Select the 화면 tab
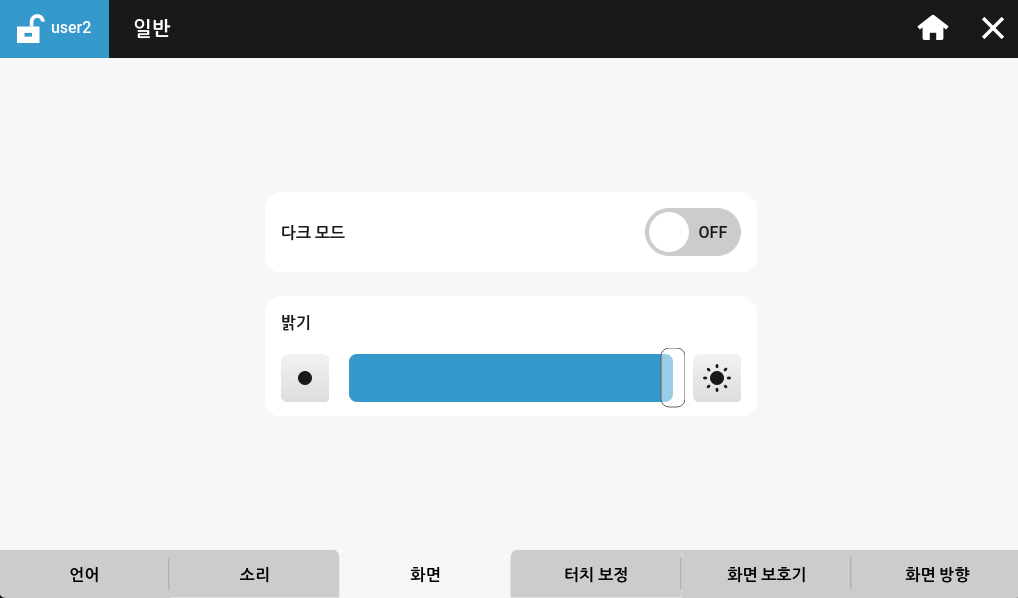The width and height of the screenshot is (1018, 598). [x=425, y=574]
